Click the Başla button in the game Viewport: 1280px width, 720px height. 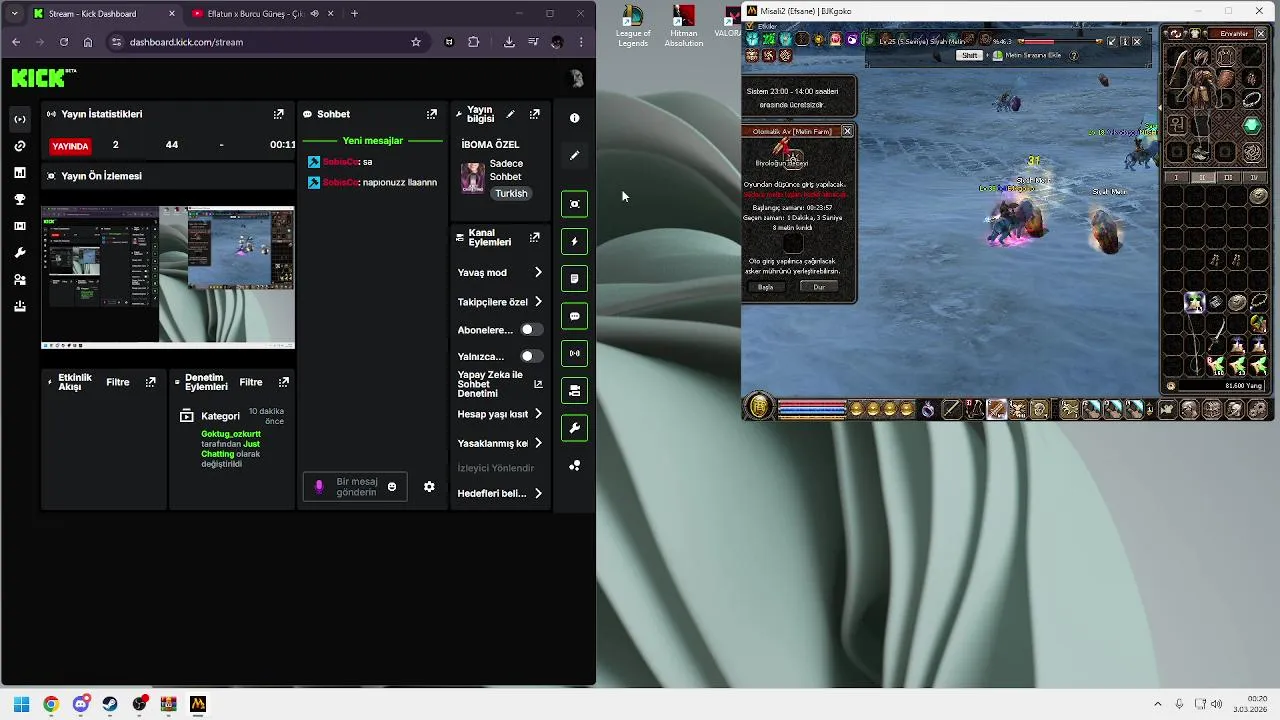pos(766,287)
